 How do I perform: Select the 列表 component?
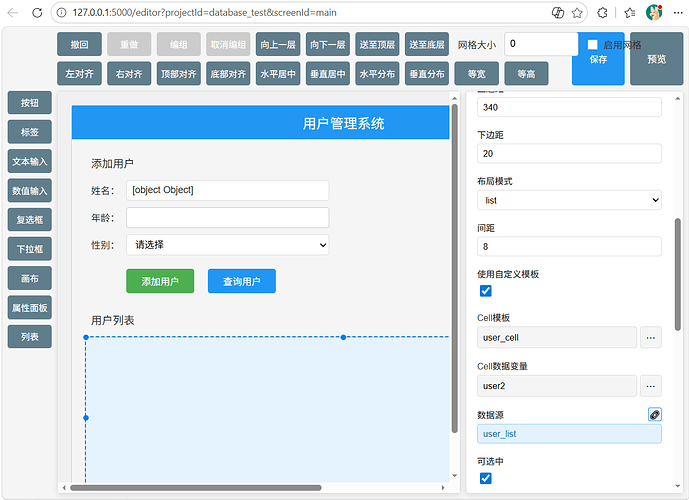(30, 337)
